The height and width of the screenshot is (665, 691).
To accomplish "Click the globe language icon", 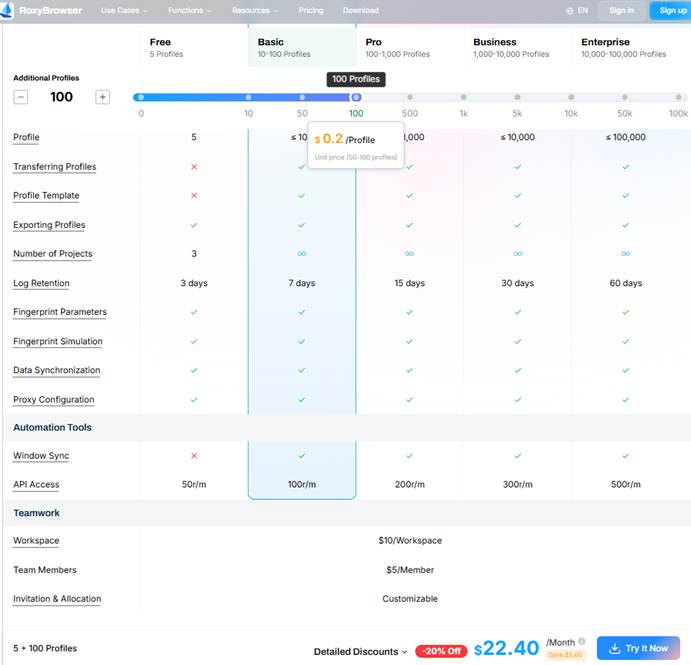I will click(569, 11).
